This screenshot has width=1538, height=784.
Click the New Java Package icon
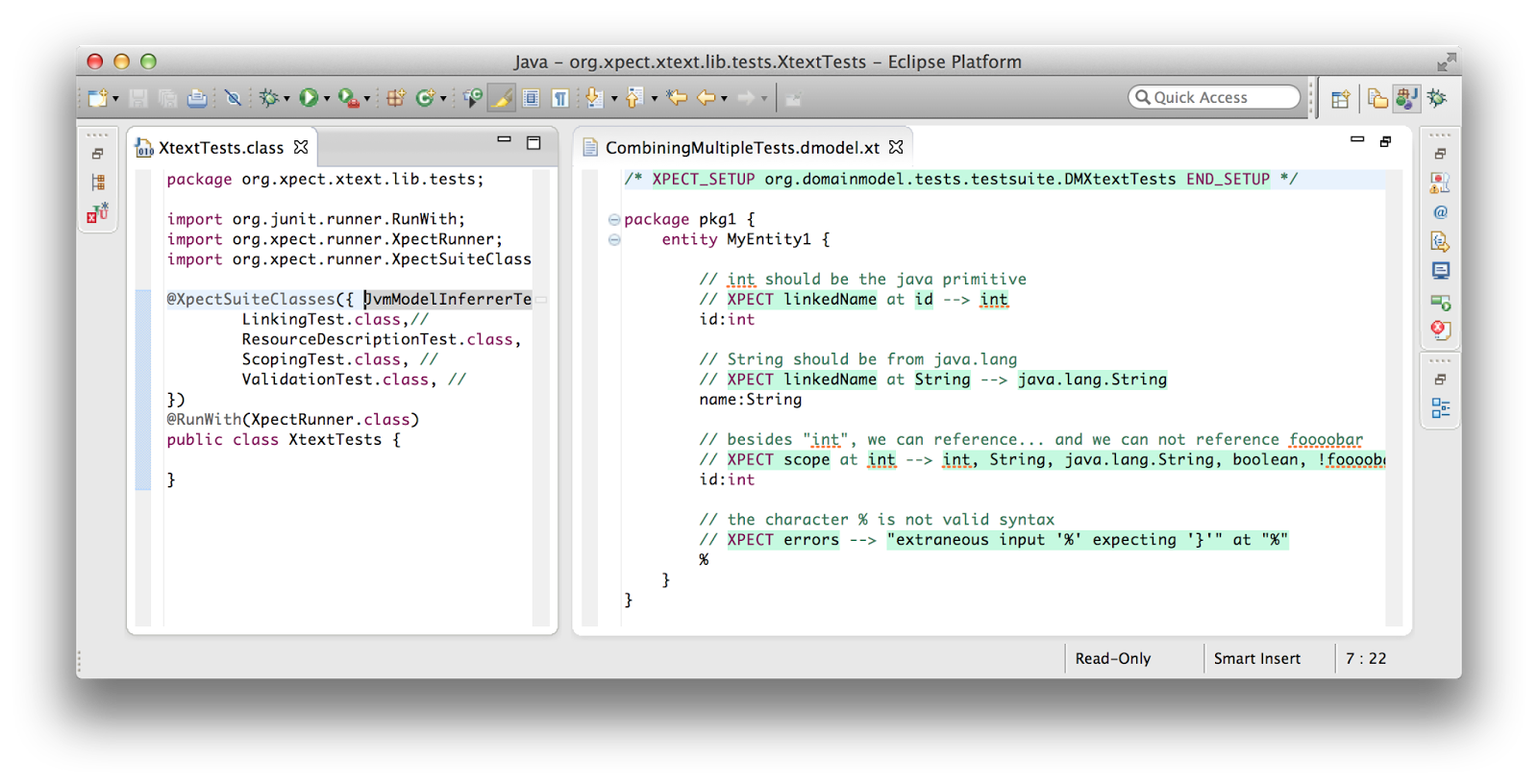tap(395, 98)
